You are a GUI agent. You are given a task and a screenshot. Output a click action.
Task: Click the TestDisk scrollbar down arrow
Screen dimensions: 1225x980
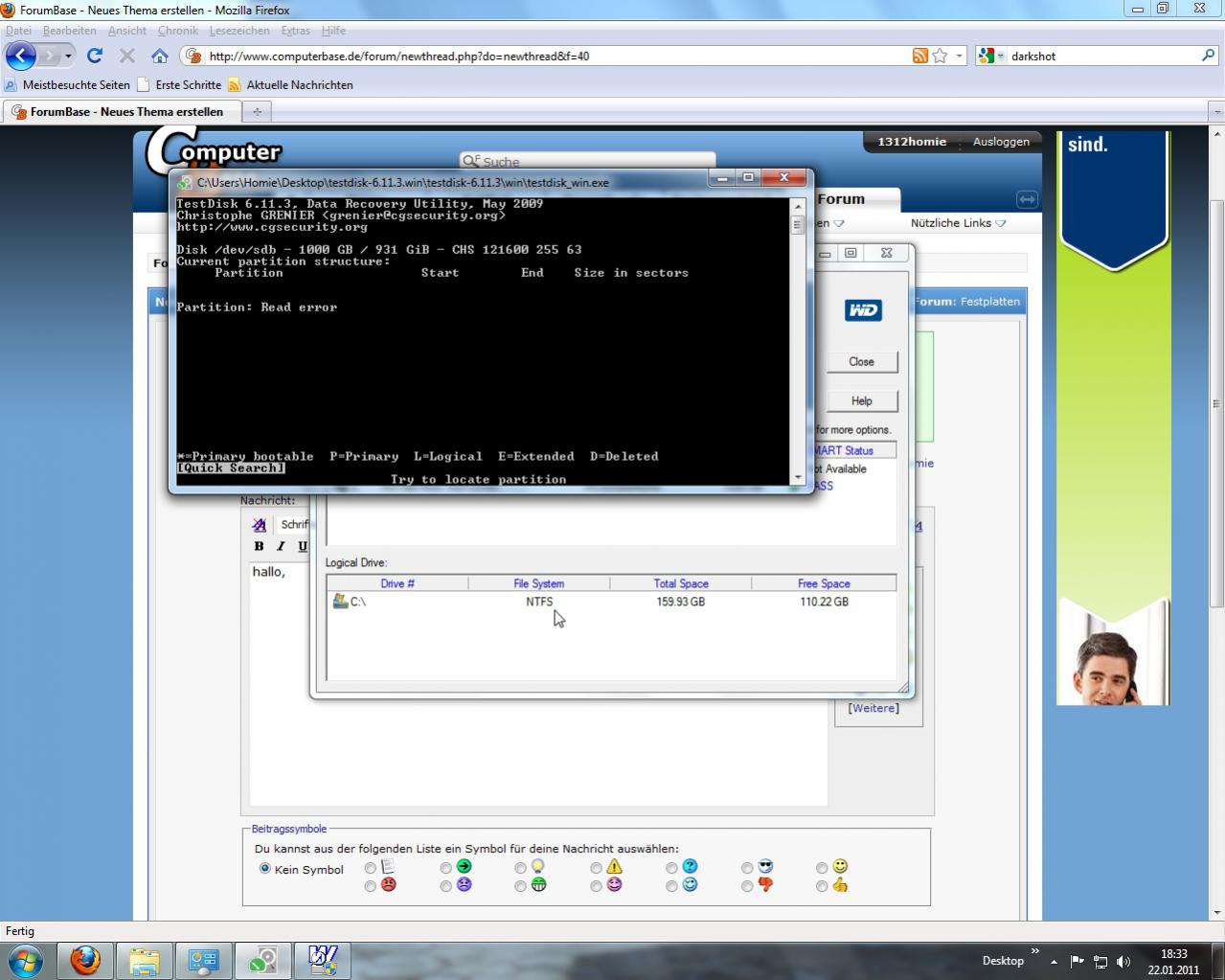pyautogui.click(x=797, y=476)
